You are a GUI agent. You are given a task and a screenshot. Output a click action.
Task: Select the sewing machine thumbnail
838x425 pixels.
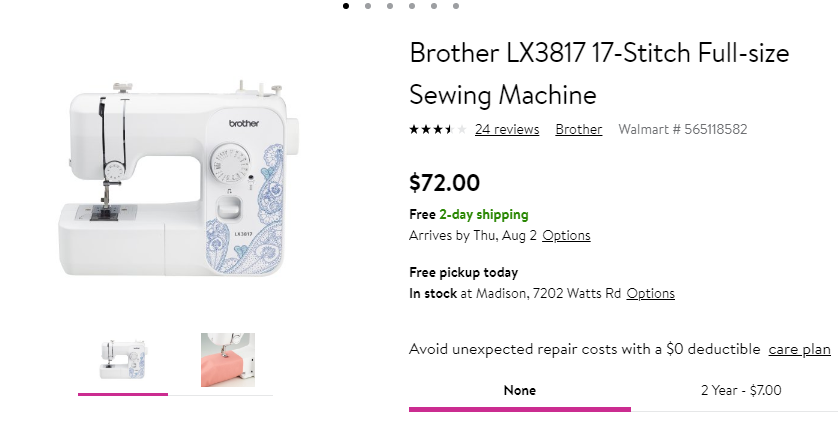tap(123, 360)
